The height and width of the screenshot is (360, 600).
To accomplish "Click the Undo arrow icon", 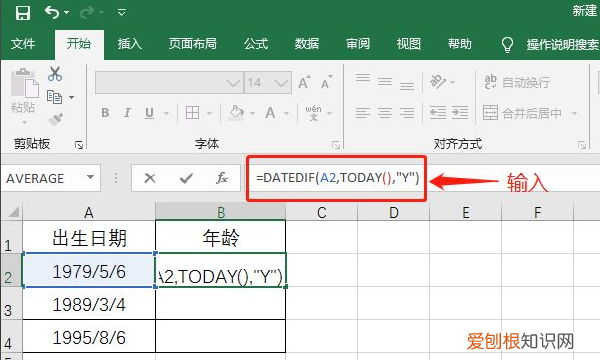I will pyautogui.click(x=52, y=12).
